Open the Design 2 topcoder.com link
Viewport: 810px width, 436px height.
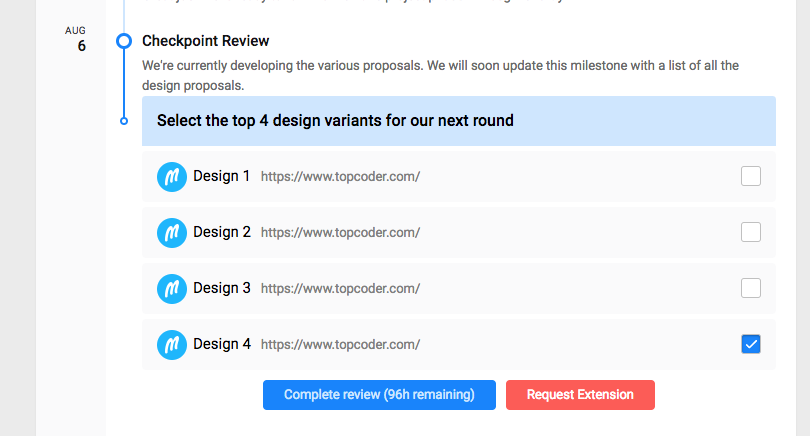pyautogui.click(x=340, y=232)
